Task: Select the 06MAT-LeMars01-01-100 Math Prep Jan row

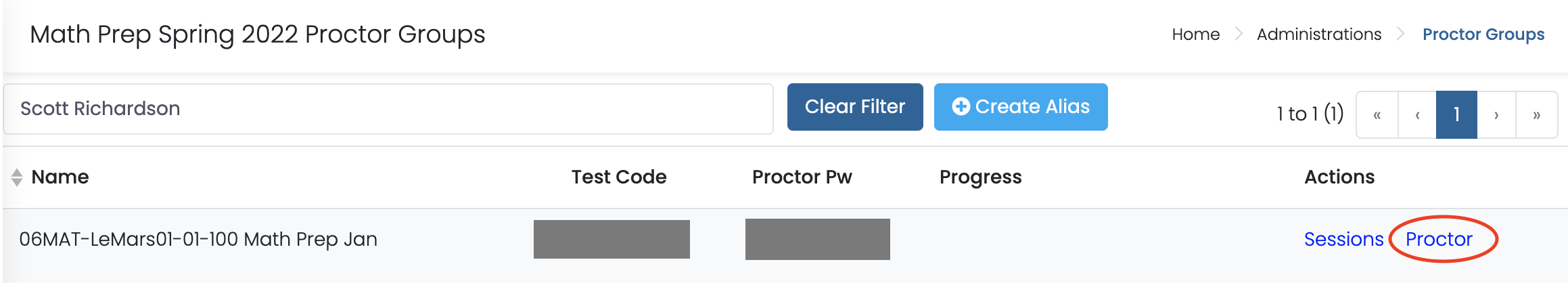Action: point(198,240)
